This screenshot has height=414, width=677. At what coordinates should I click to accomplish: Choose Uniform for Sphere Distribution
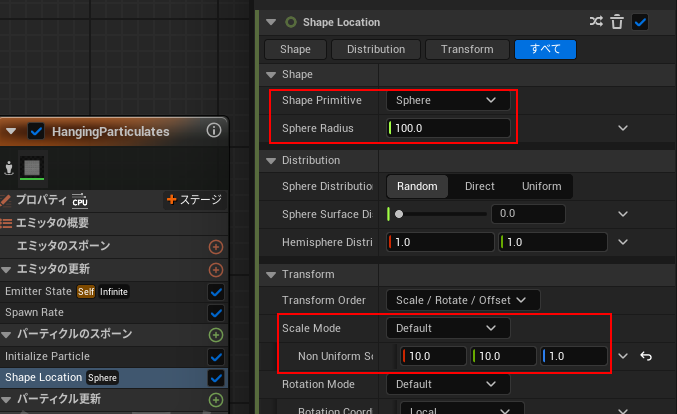point(541,186)
